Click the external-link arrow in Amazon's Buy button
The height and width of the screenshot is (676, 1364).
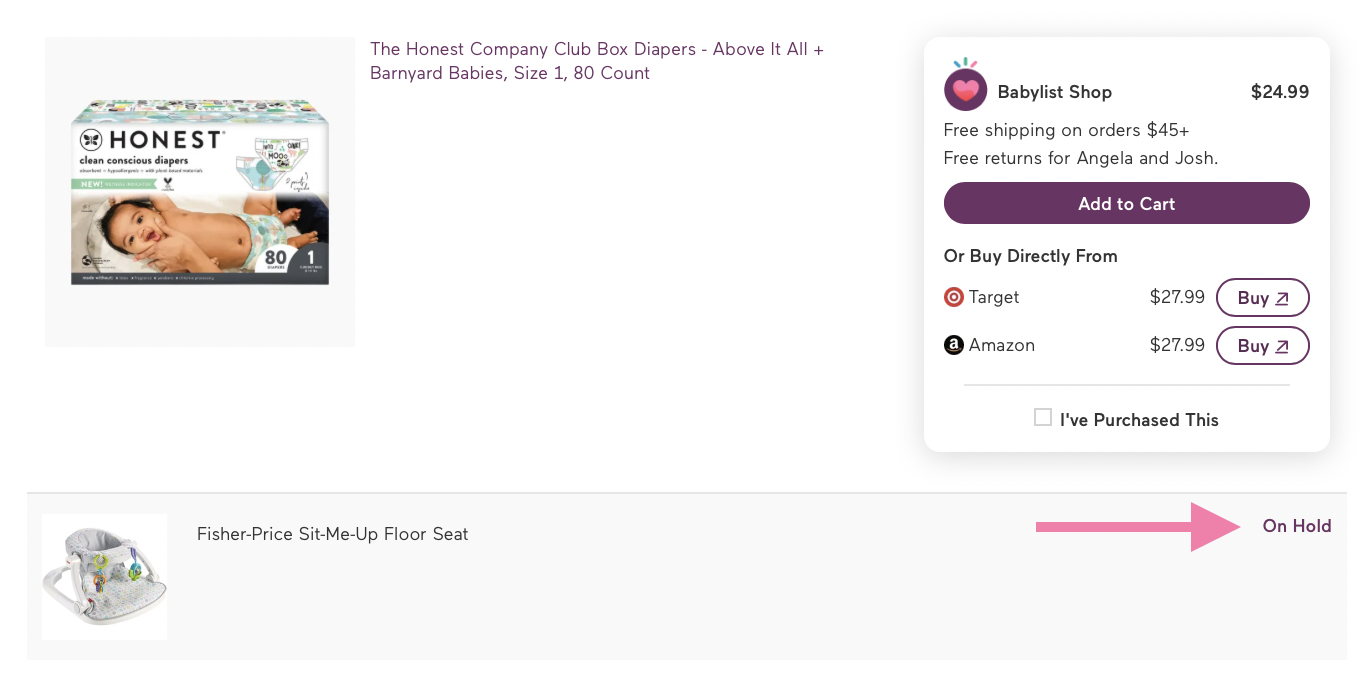pos(1282,346)
